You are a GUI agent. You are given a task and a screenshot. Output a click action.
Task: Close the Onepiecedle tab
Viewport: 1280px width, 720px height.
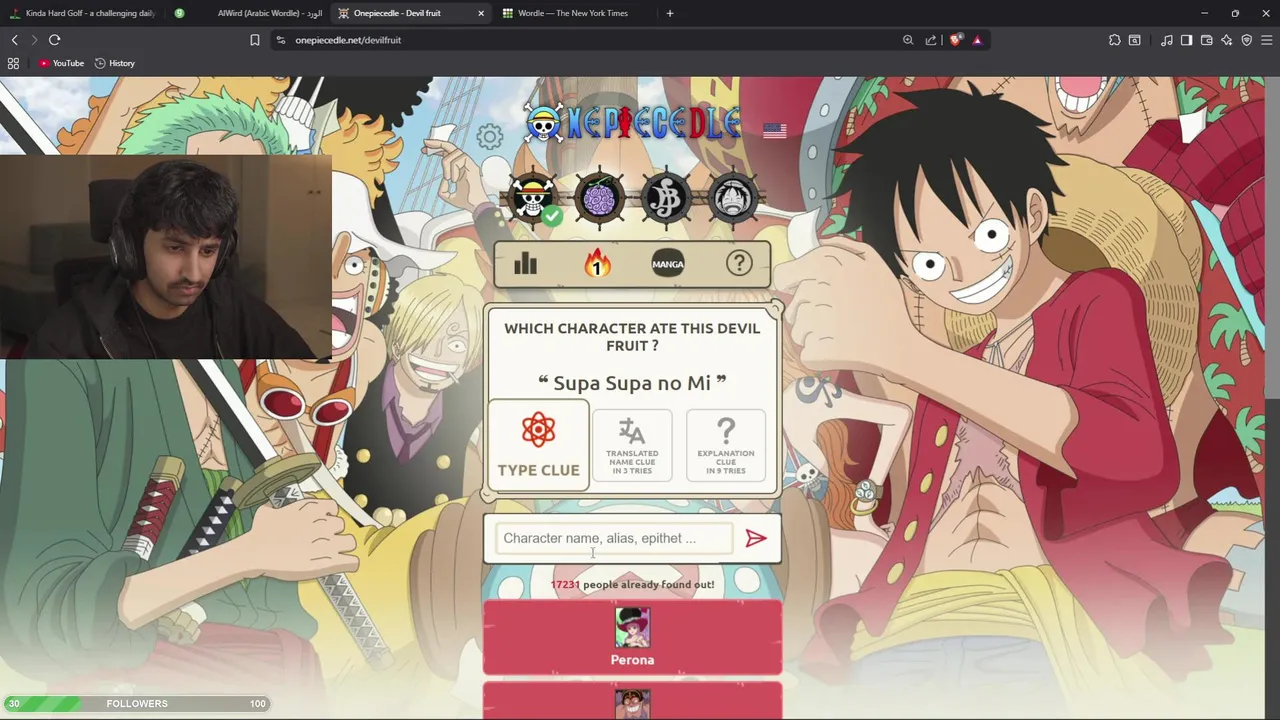pyautogui.click(x=481, y=13)
